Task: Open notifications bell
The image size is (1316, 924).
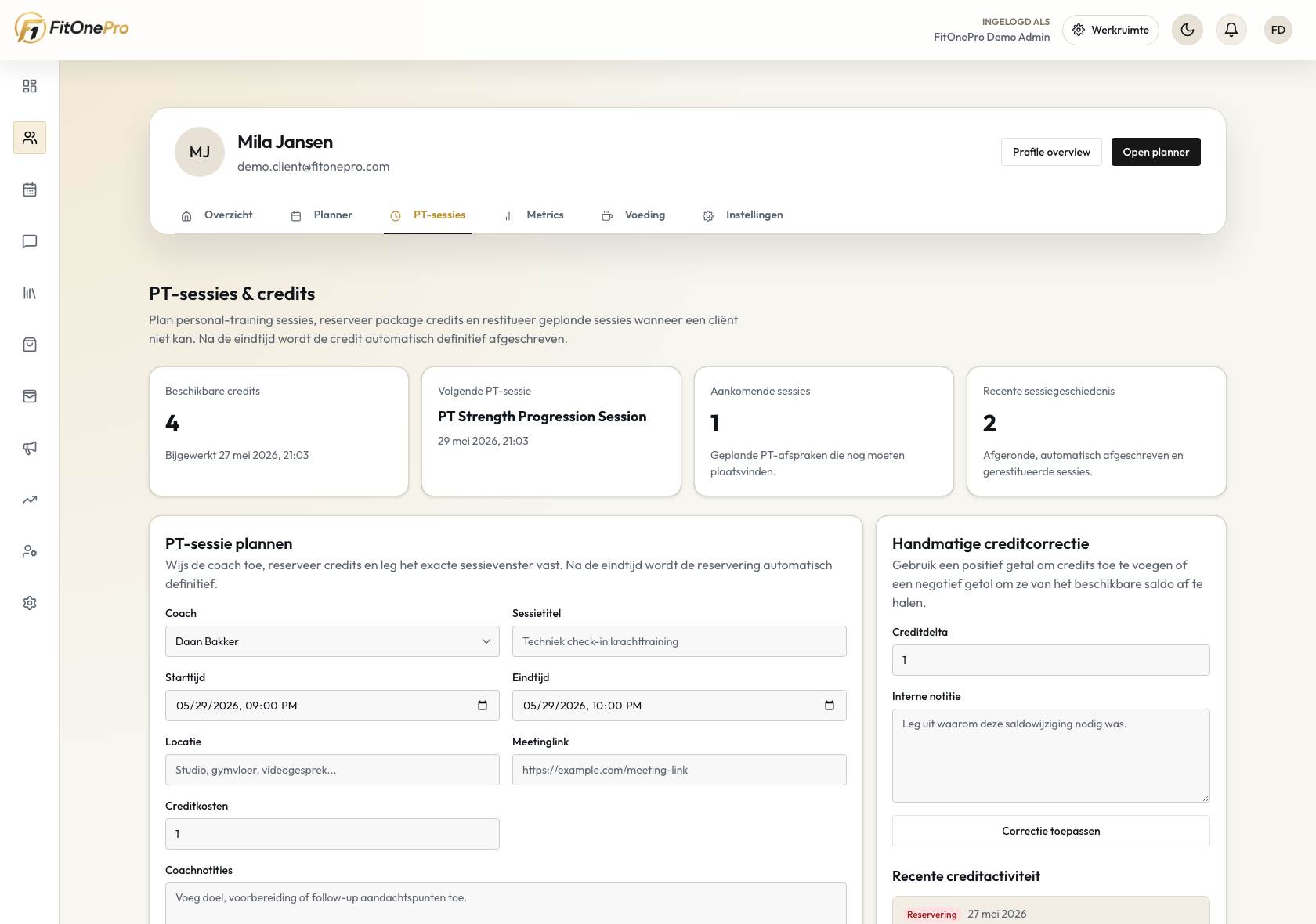Action: pyautogui.click(x=1231, y=30)
